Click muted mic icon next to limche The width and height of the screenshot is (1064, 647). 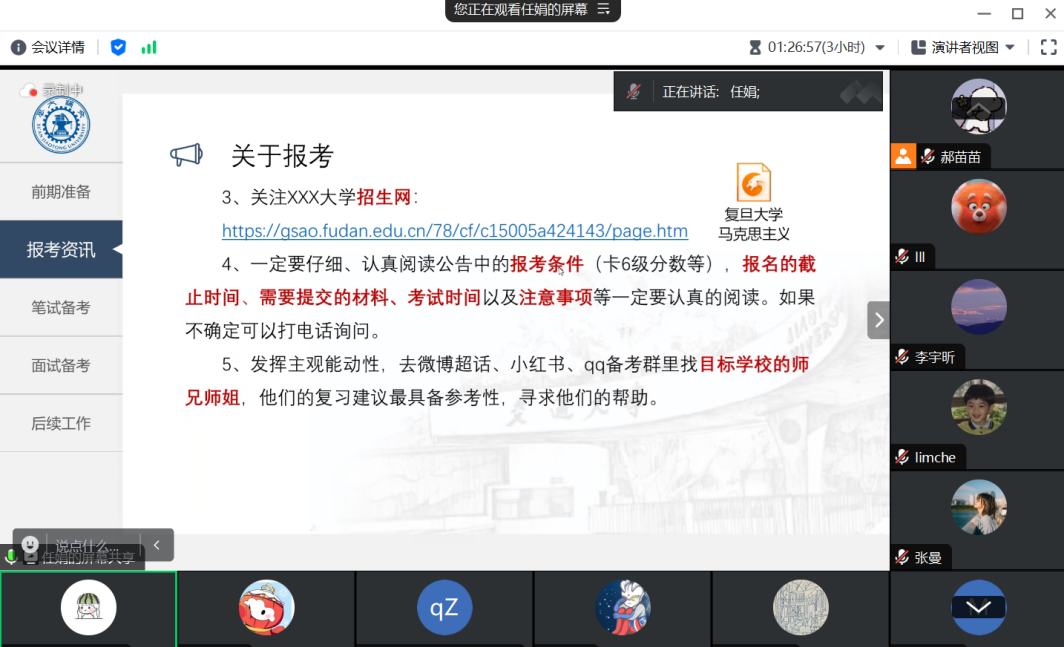[x=903, y=457]
